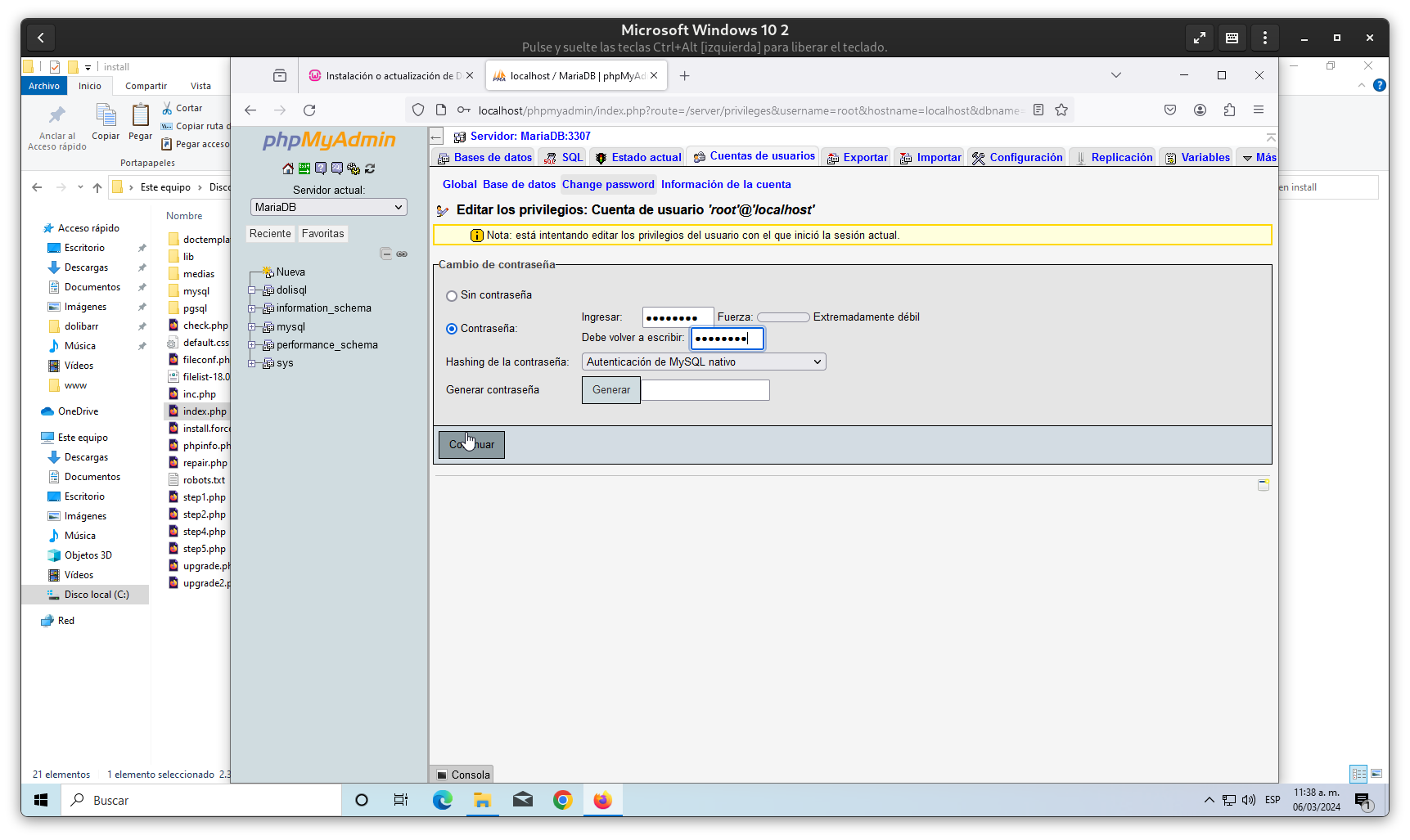Reload the navigation panel with refresh icon

click(370, 168)
